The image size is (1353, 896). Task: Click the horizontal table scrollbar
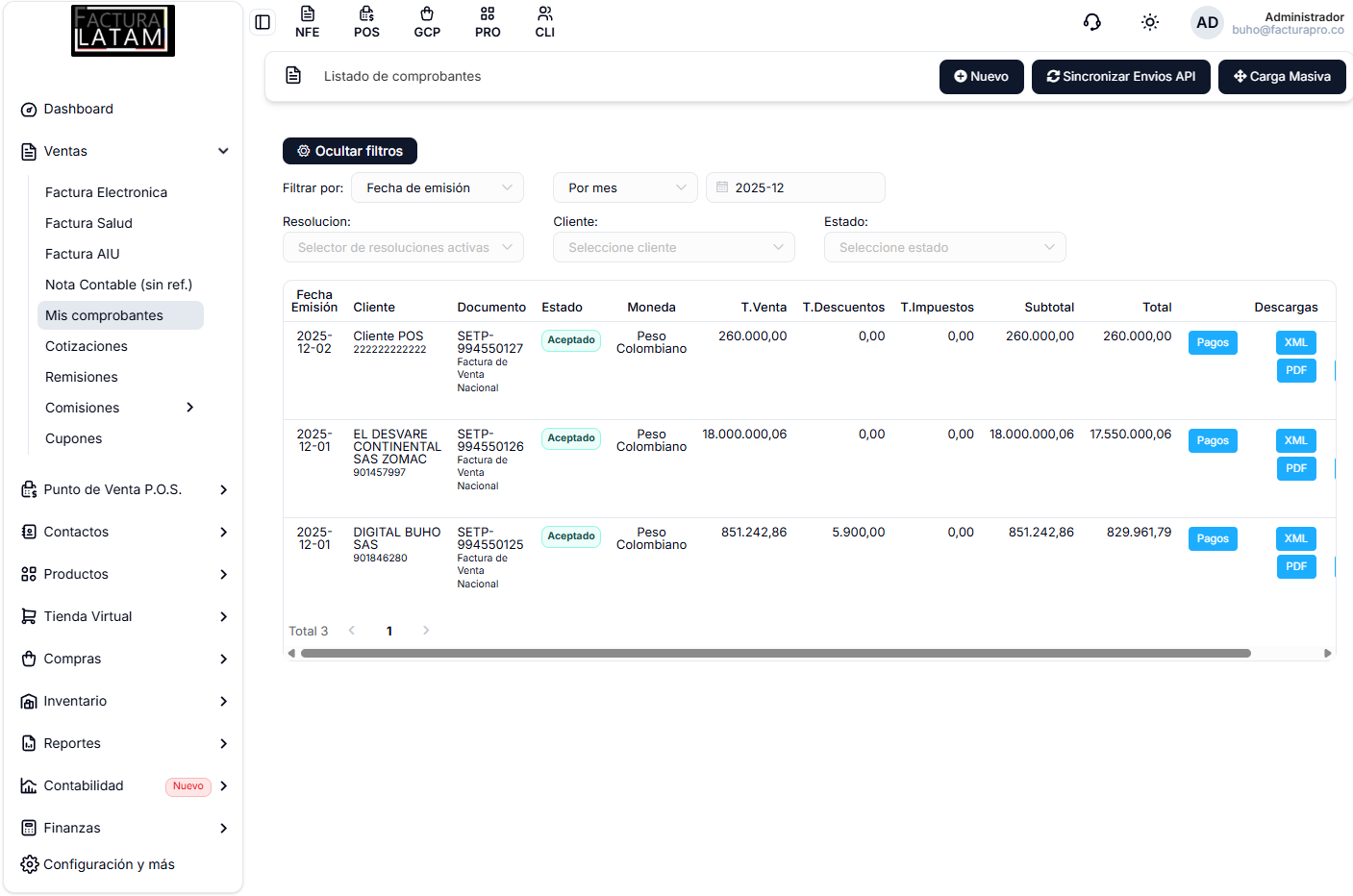pyautogui.click(x=775, y=653)
